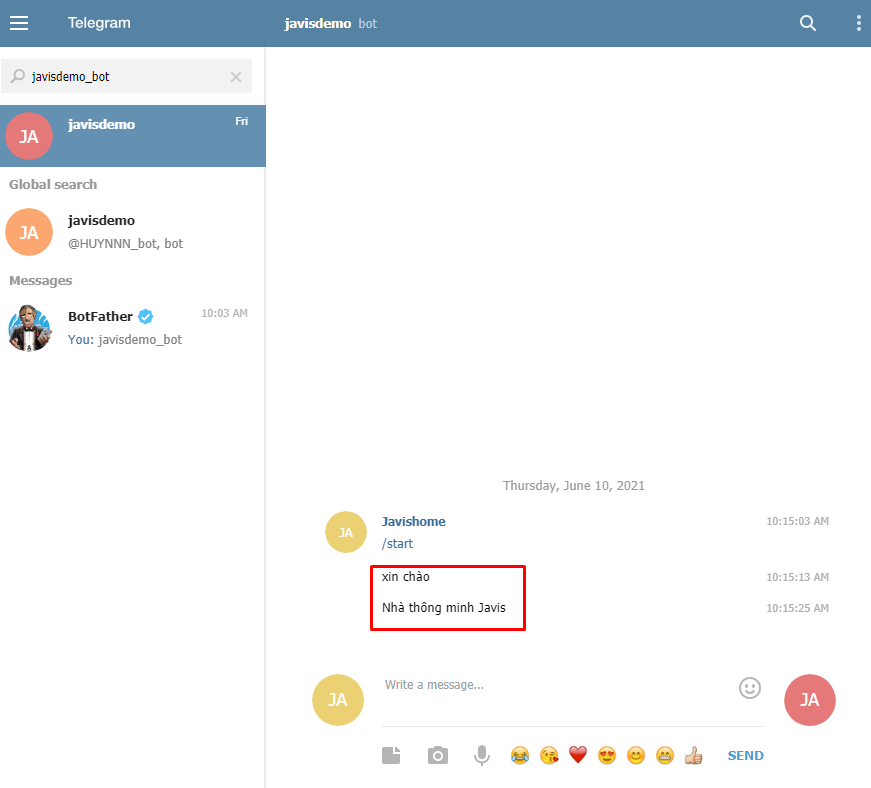871x788 pixels.
Task: Record a voice message with the microphone
Action: pos(482,755)
